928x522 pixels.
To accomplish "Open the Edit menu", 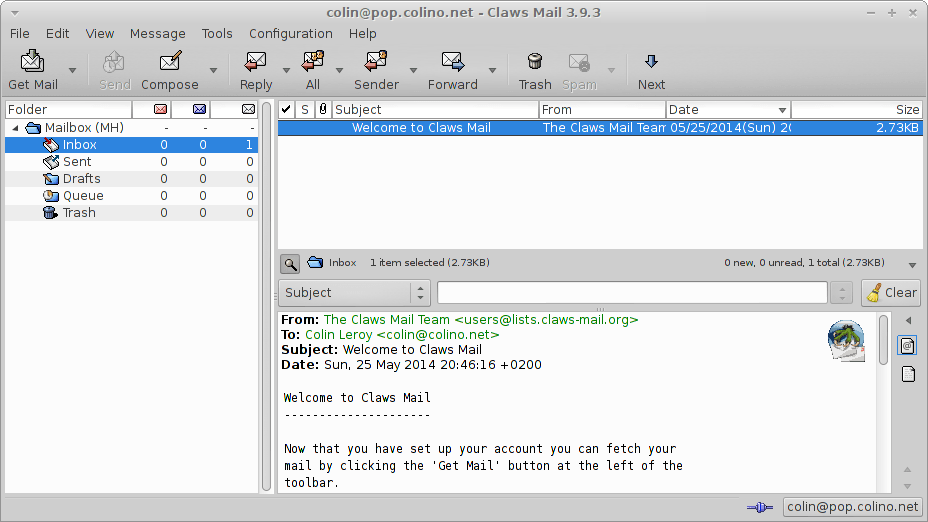I will pyautogui.click(x=57, y=34).
